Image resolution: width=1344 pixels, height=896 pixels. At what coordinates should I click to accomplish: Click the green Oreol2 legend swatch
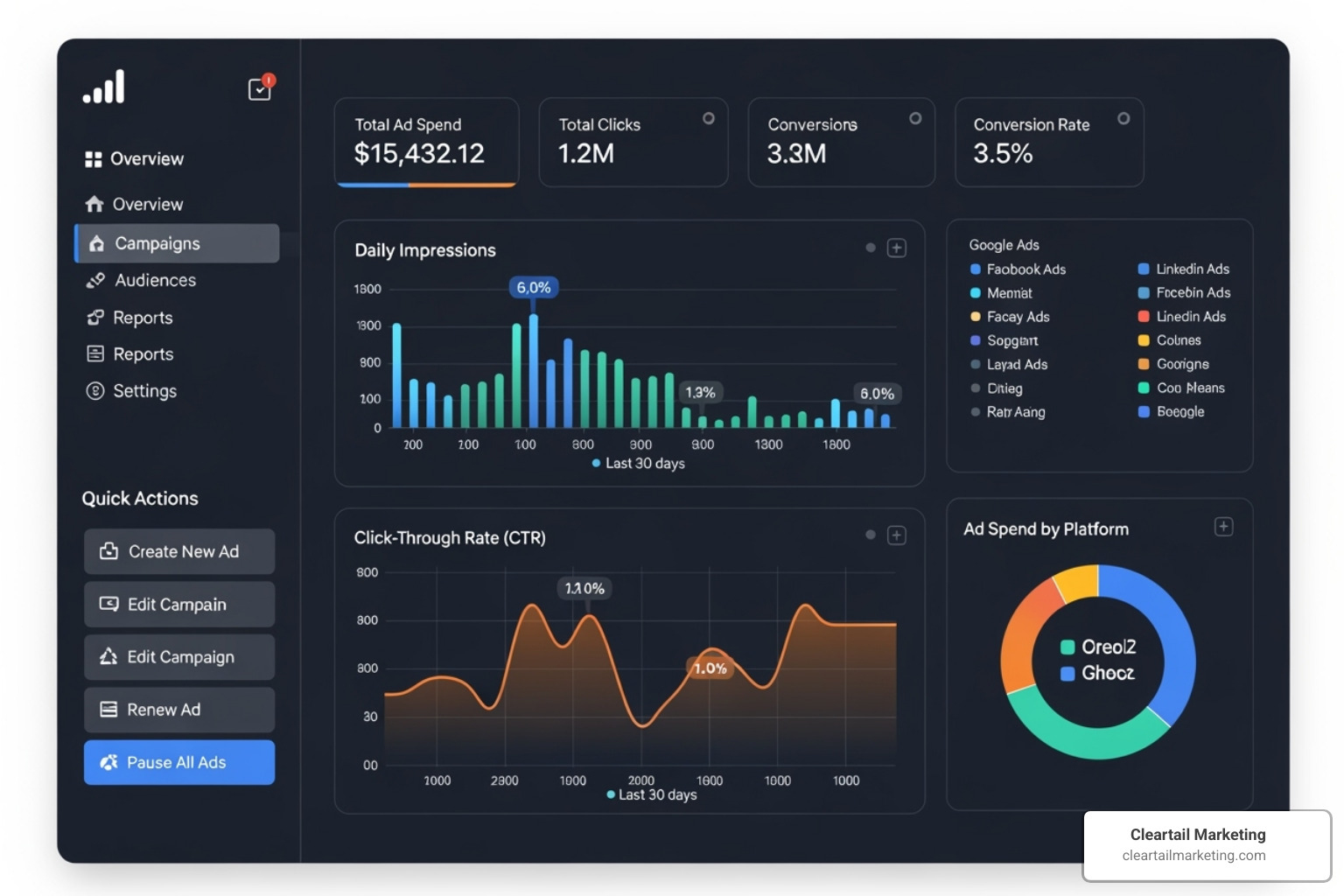pos(1067,647)
